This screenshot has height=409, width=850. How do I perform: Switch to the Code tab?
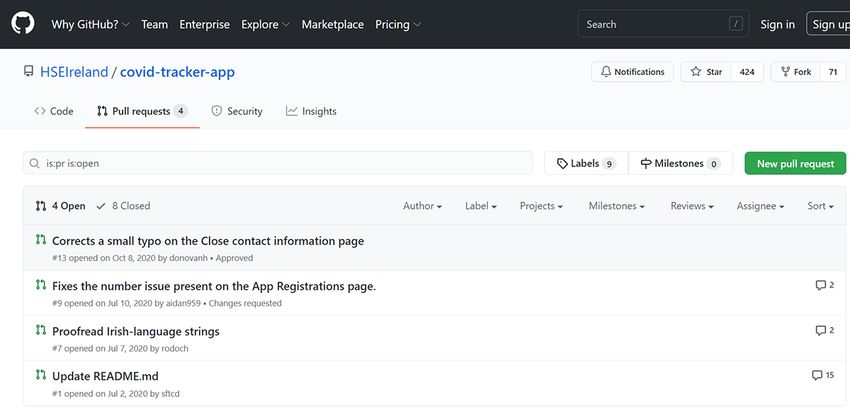pyautogui.click(x=54, y=111)
